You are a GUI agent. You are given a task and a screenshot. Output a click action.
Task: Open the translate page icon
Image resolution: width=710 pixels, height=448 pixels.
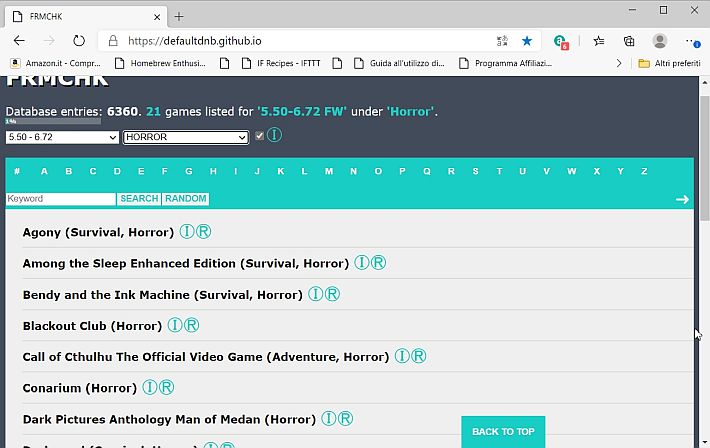tap(502, 41)
